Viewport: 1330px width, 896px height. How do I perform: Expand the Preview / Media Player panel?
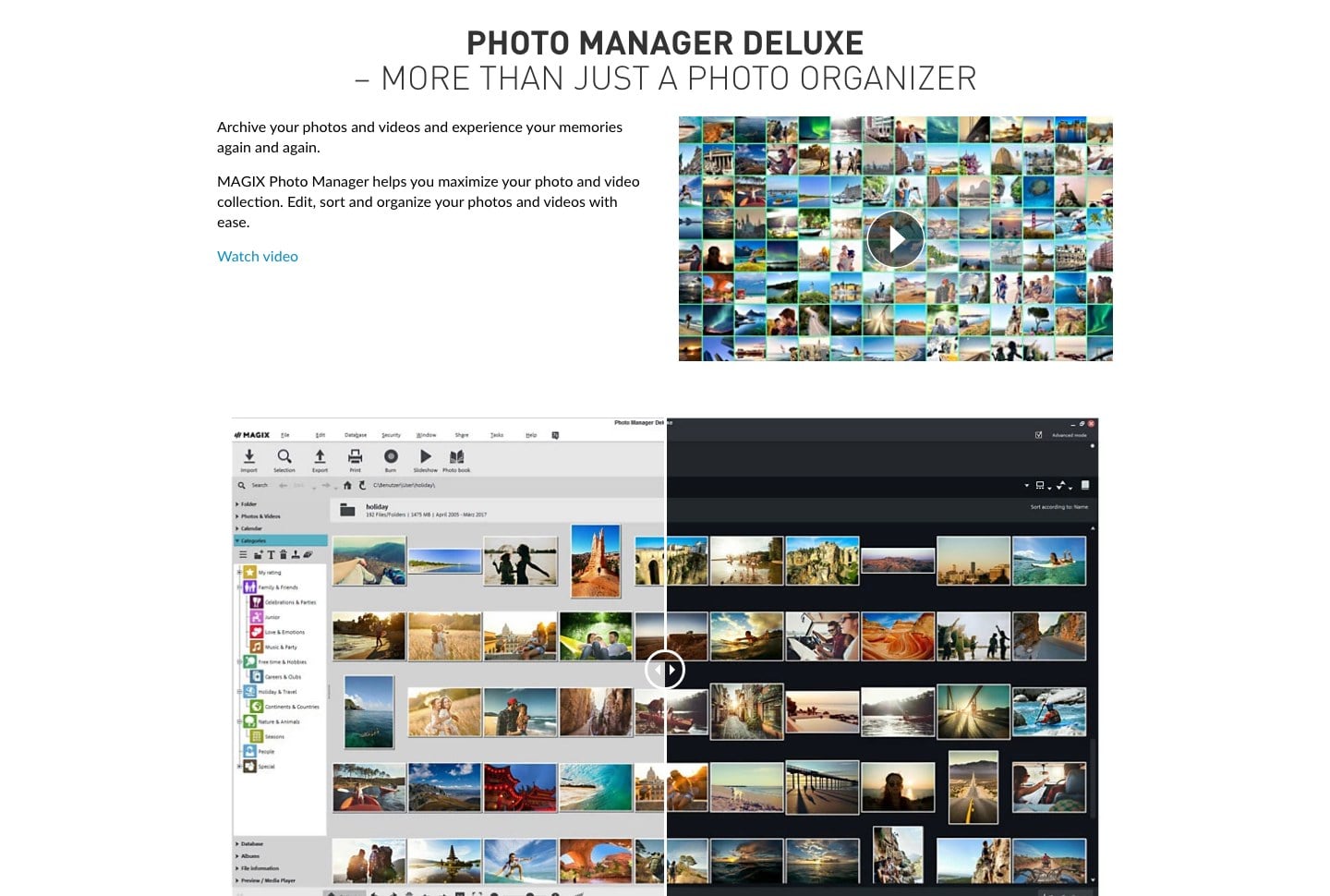[266, 880]
